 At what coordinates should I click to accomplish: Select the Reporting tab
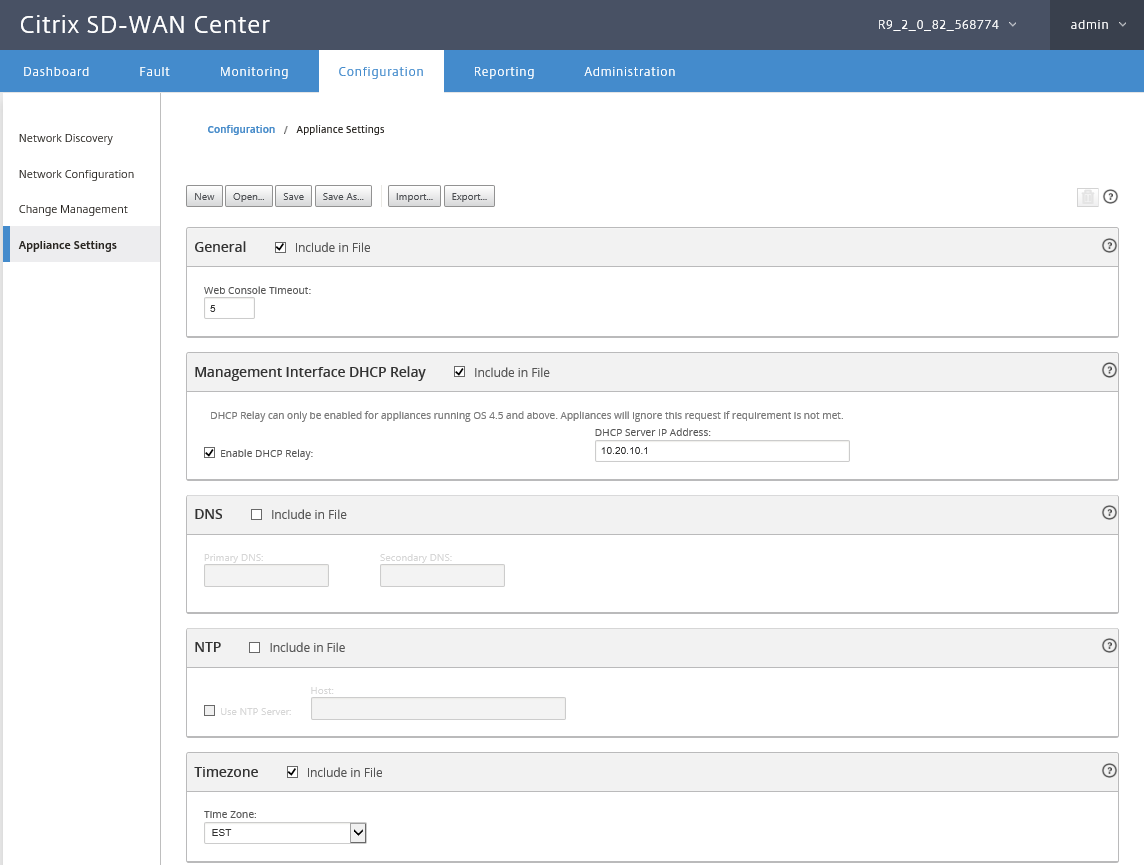click(504, 71)
